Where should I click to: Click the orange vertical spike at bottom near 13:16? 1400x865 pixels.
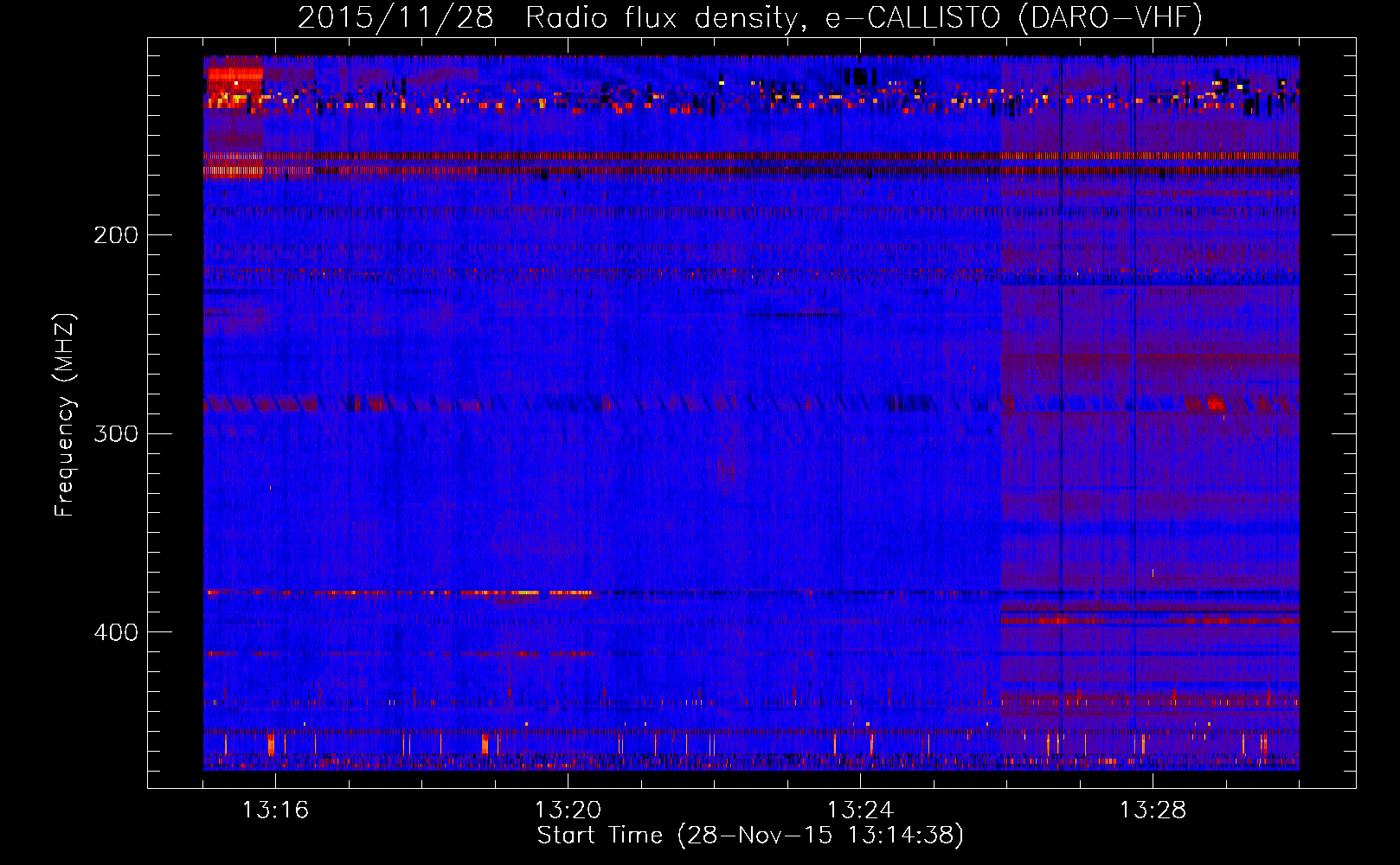(271, 744)
